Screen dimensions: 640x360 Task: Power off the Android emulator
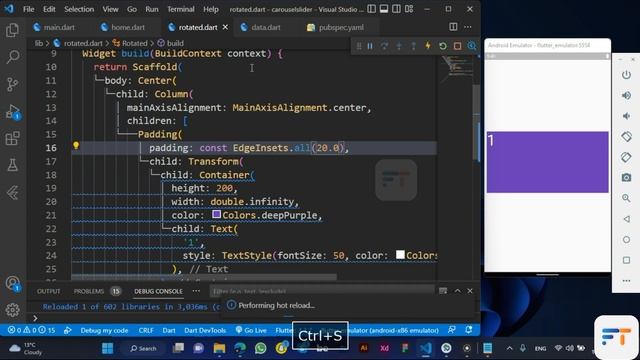point(626,75)
